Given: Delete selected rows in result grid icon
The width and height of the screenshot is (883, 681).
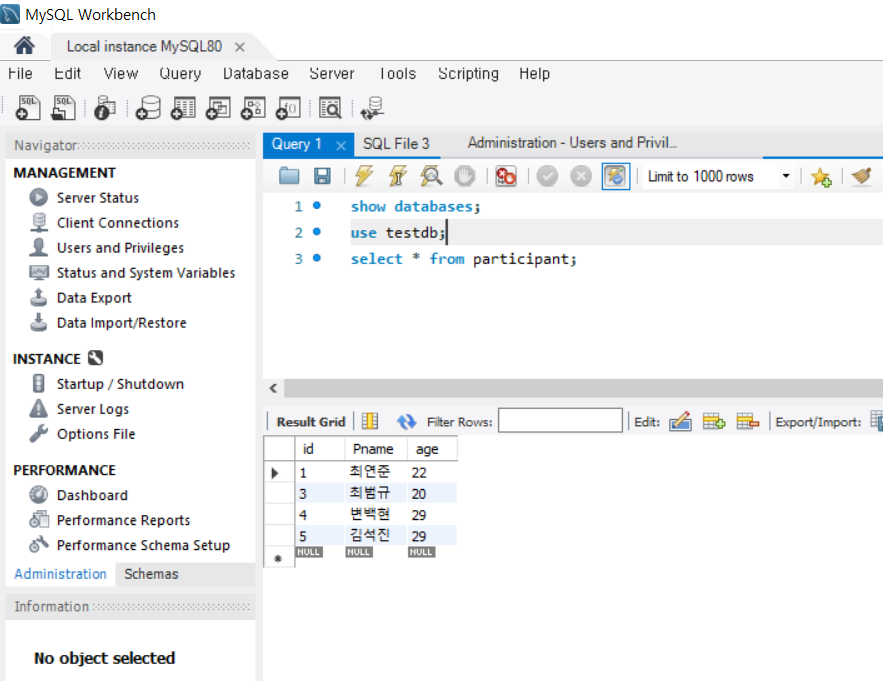Looking at the screenshot, I should point(747,421).
